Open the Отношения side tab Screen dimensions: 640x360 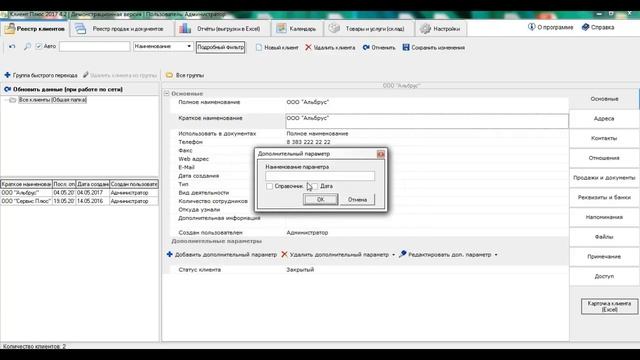604,158
